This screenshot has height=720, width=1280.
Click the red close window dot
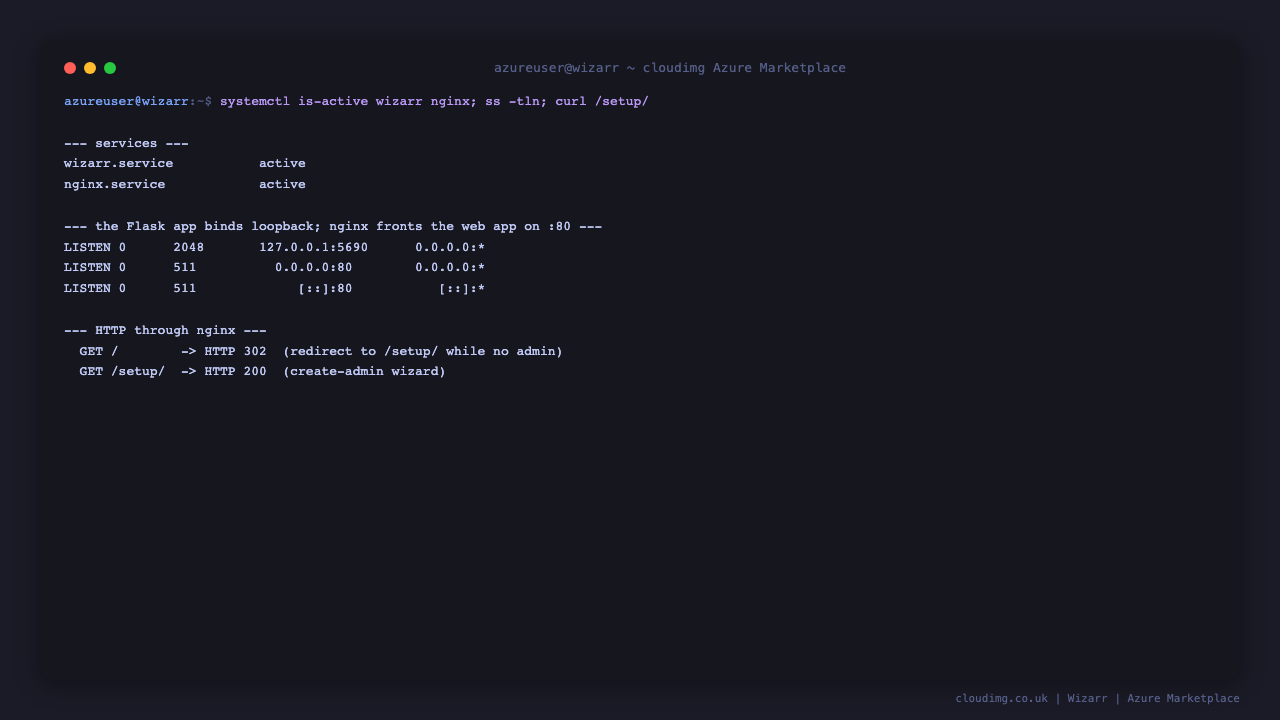[x=70, y=68]
